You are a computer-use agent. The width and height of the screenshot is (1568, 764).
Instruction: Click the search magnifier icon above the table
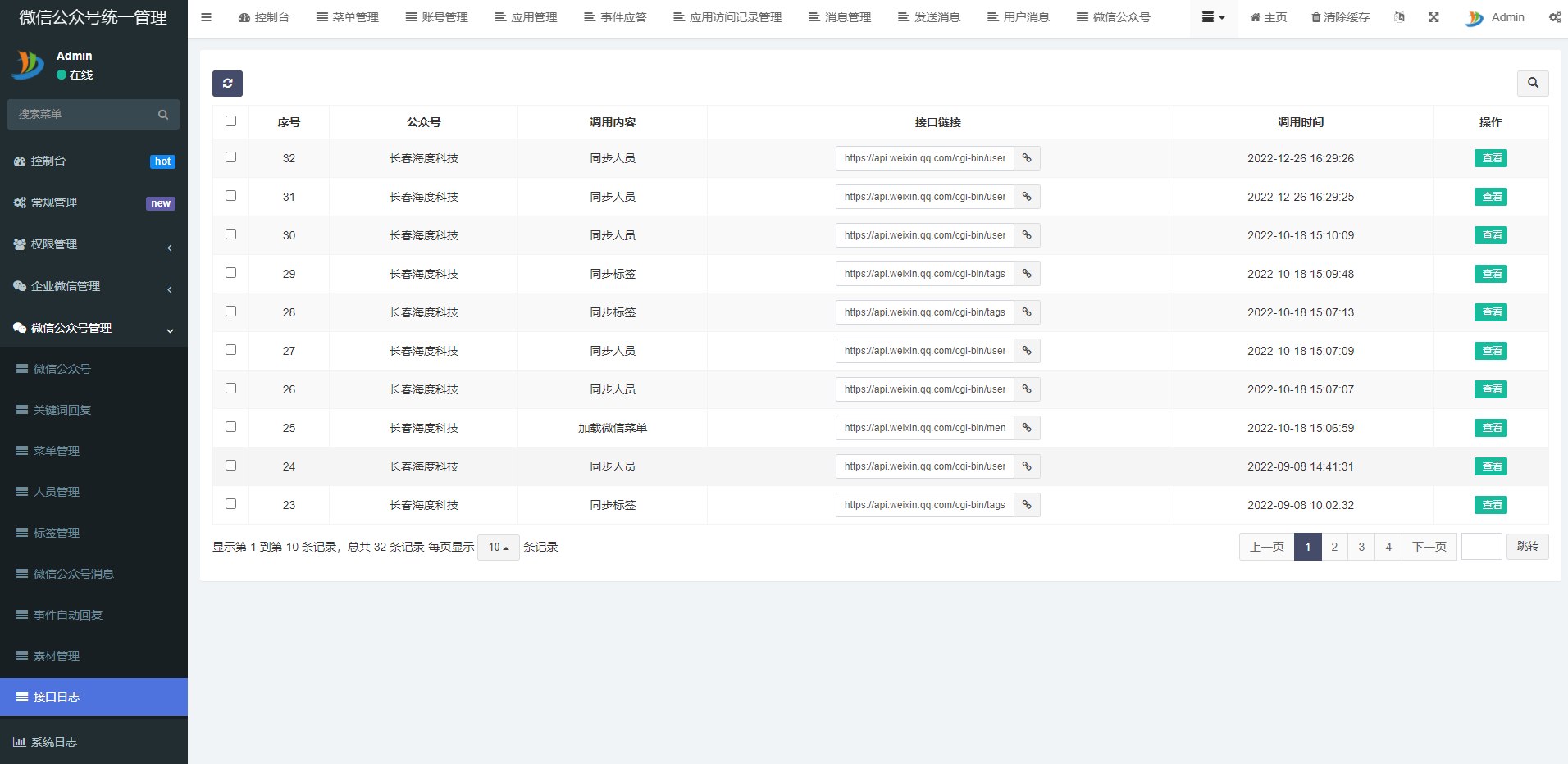click(x=1532, y=83)
